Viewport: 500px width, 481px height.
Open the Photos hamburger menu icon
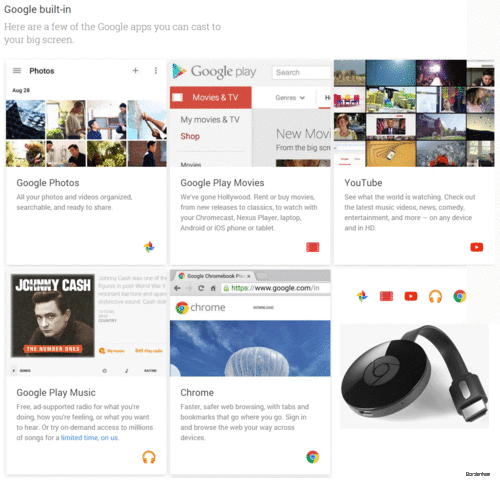[x=17, y=71]
